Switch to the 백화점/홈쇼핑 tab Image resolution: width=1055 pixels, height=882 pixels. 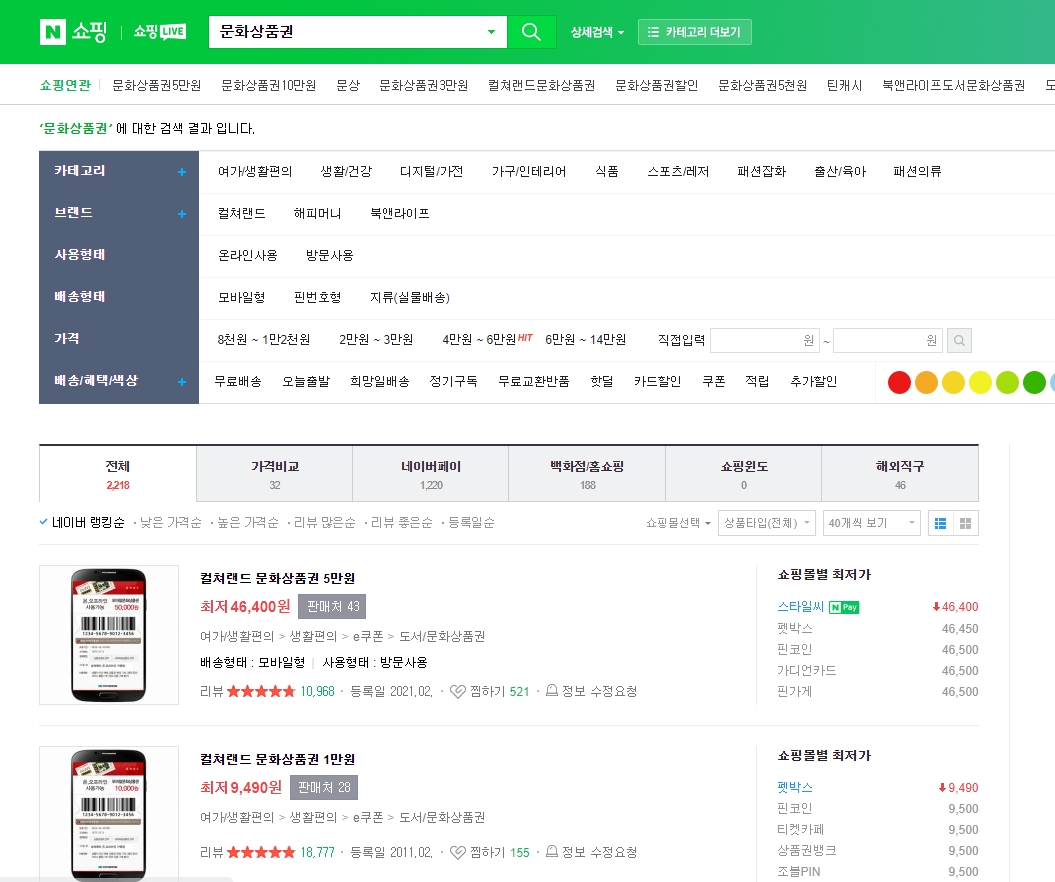pyautogui.click(x=587, y=474)
